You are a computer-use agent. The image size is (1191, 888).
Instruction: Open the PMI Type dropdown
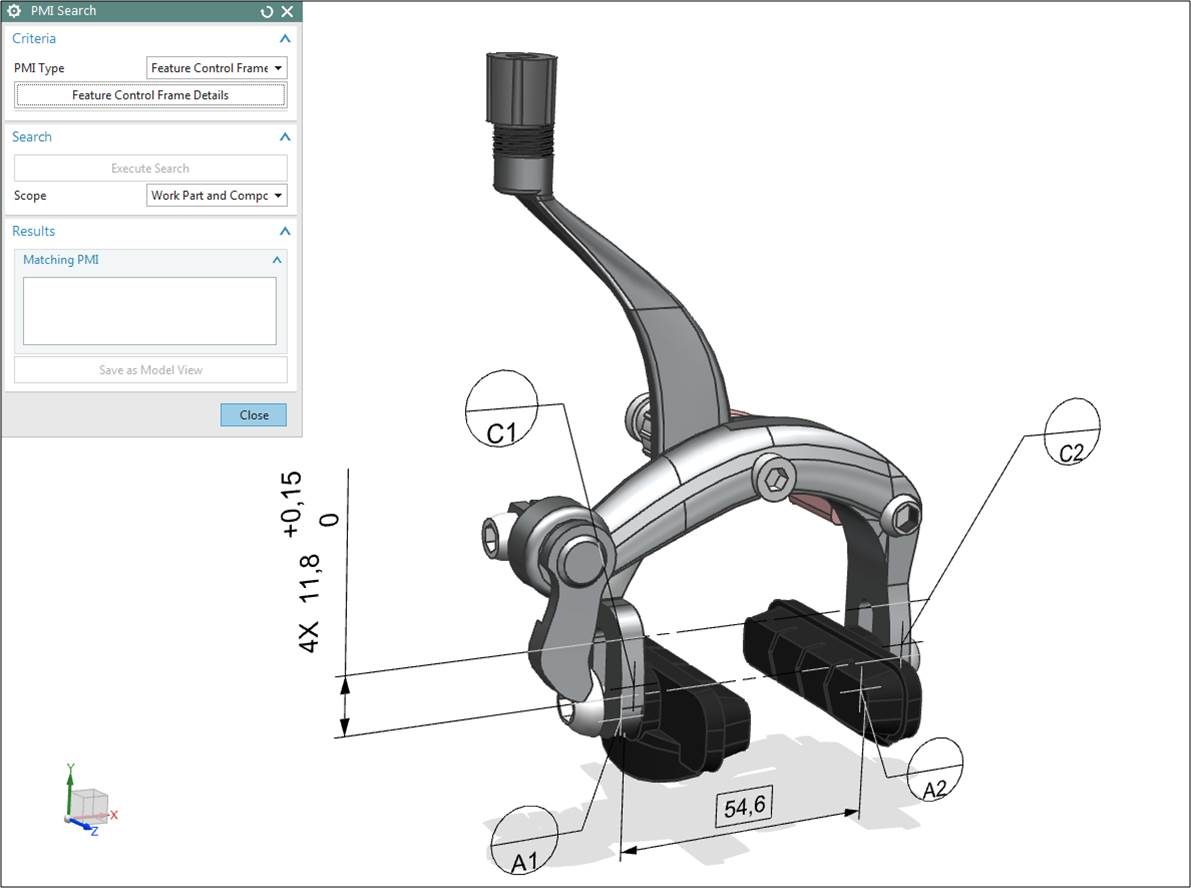coord(216,68)
